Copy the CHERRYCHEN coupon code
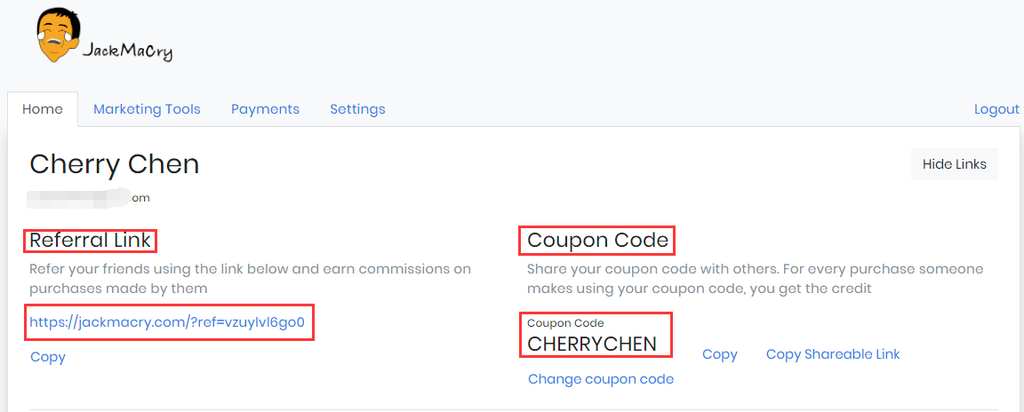The width and height of the screenshot is (1024, 412). [720, 354]
